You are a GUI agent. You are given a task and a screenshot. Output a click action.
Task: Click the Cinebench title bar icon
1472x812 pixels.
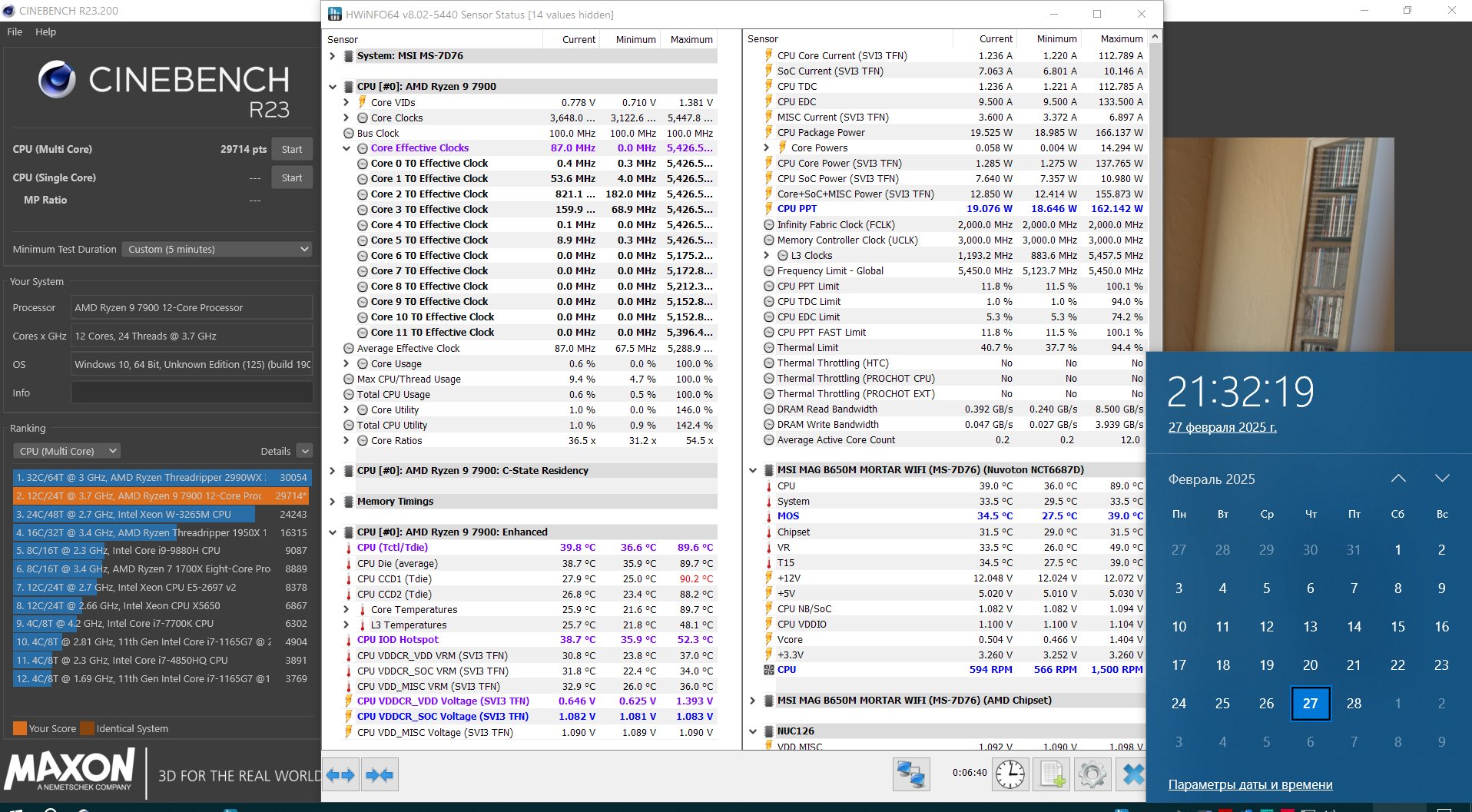click(8, 11)
